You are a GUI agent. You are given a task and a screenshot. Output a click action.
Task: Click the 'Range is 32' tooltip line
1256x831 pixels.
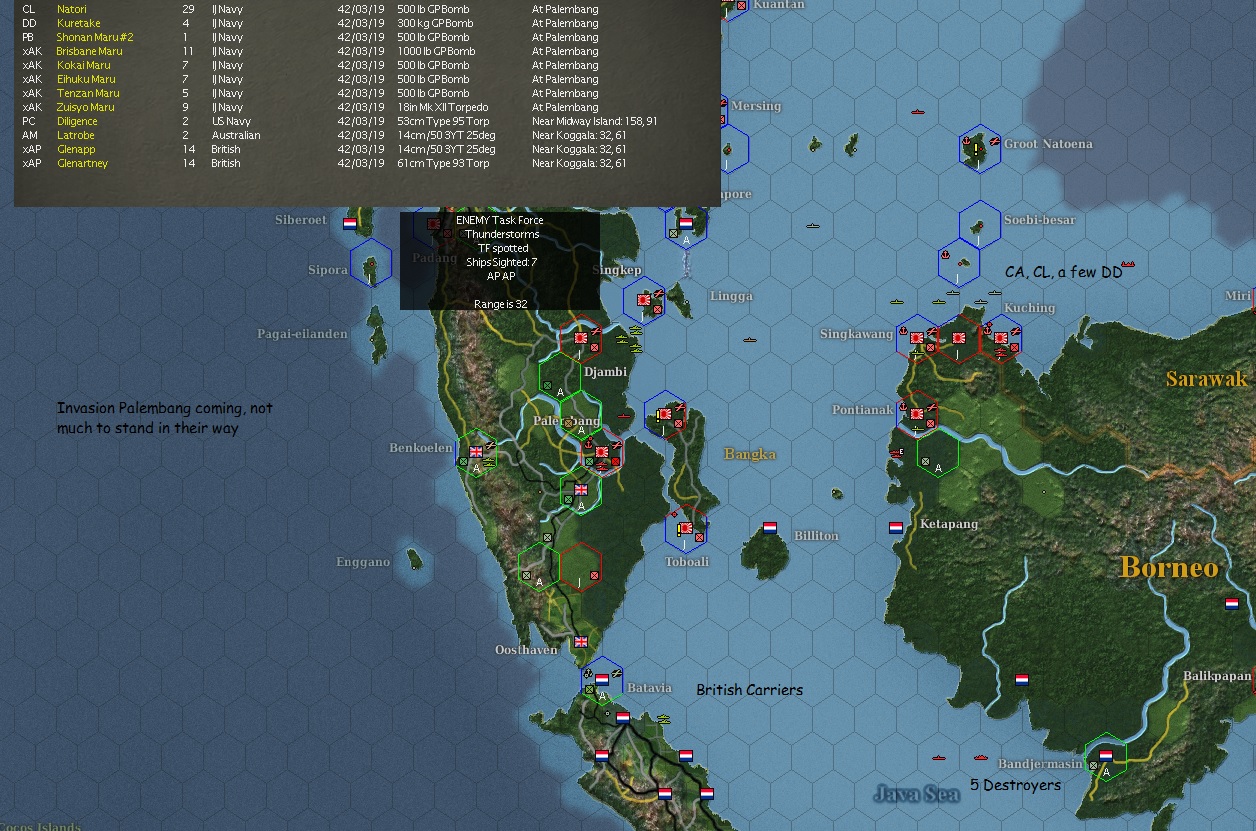(x=500, y=304)
